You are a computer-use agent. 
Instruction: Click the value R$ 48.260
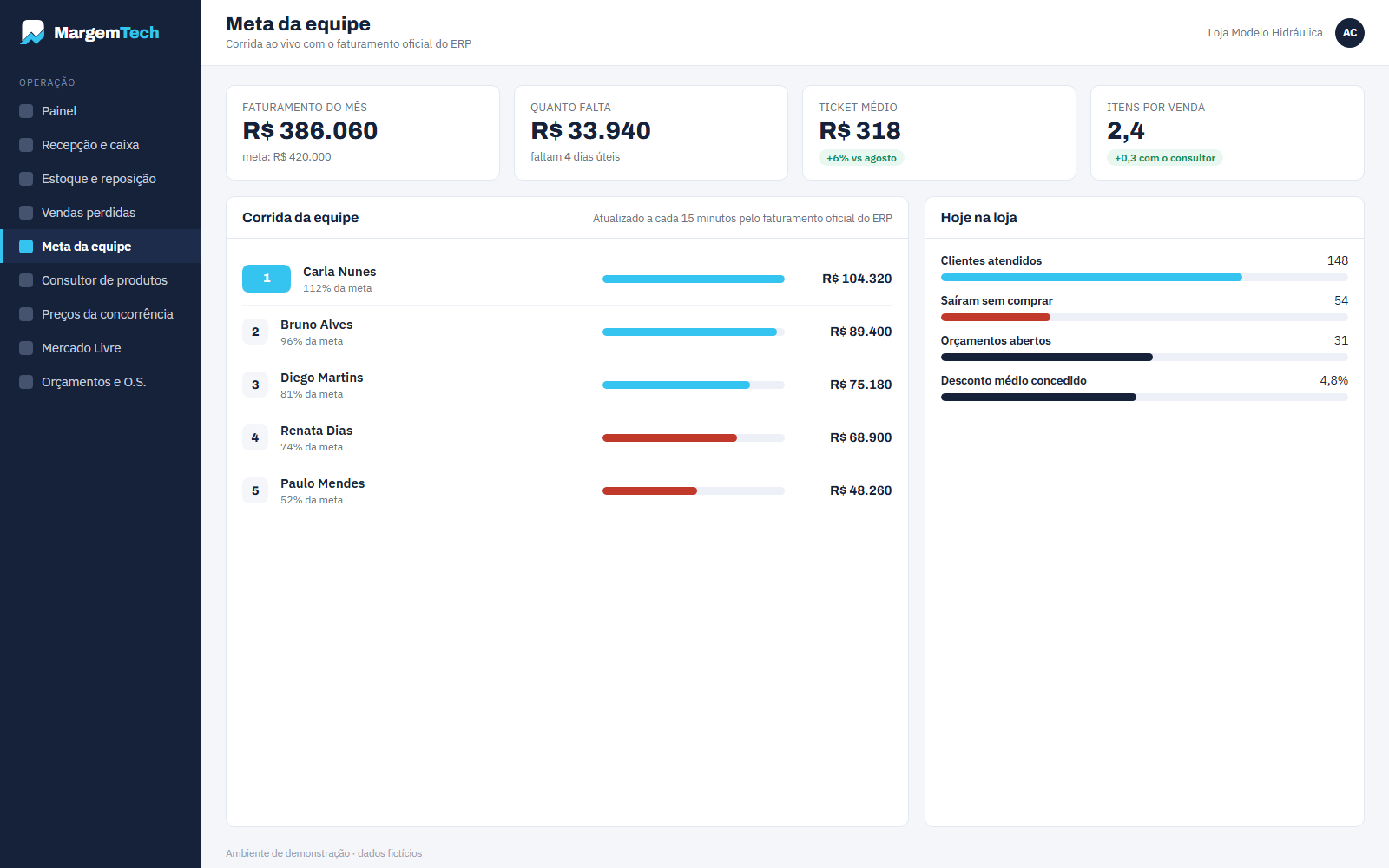coord(861,490)
